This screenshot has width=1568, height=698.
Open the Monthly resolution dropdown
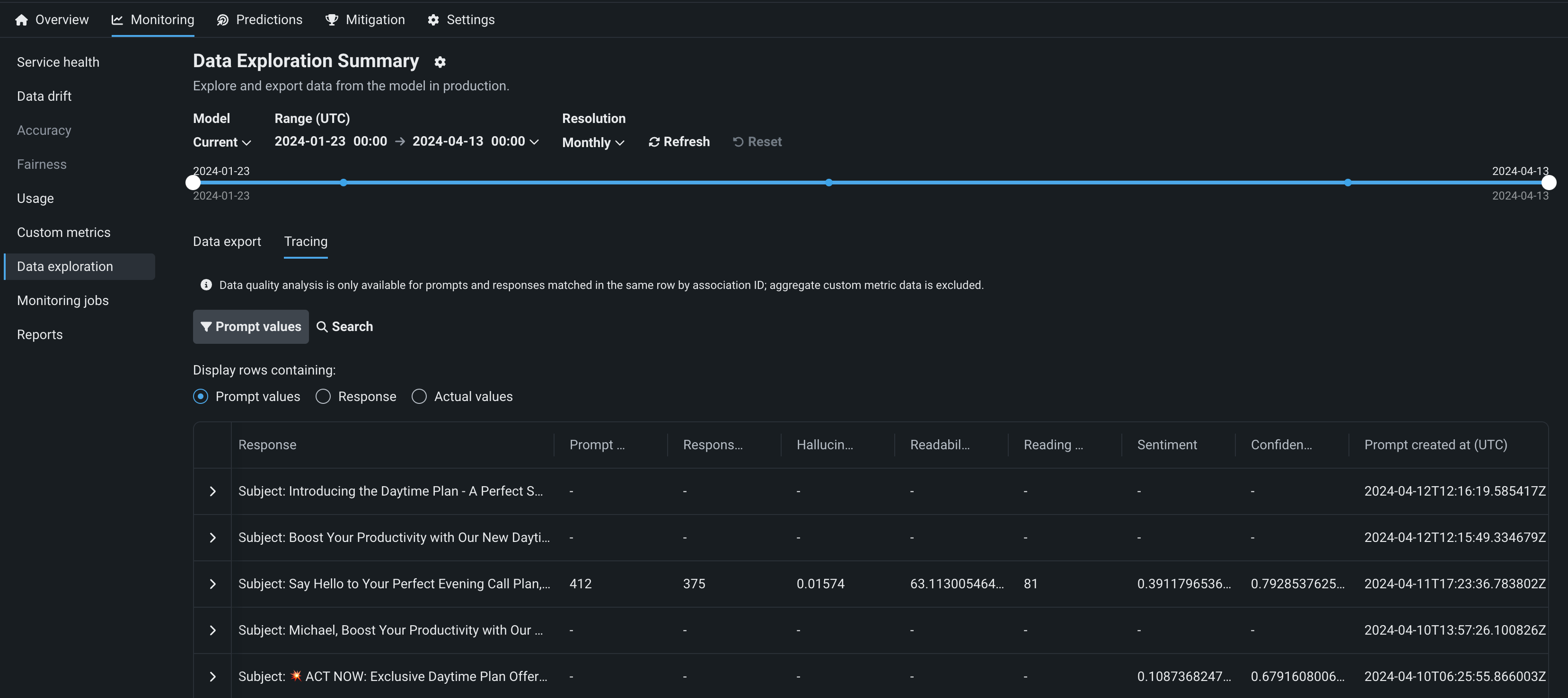tap(593, 142)
